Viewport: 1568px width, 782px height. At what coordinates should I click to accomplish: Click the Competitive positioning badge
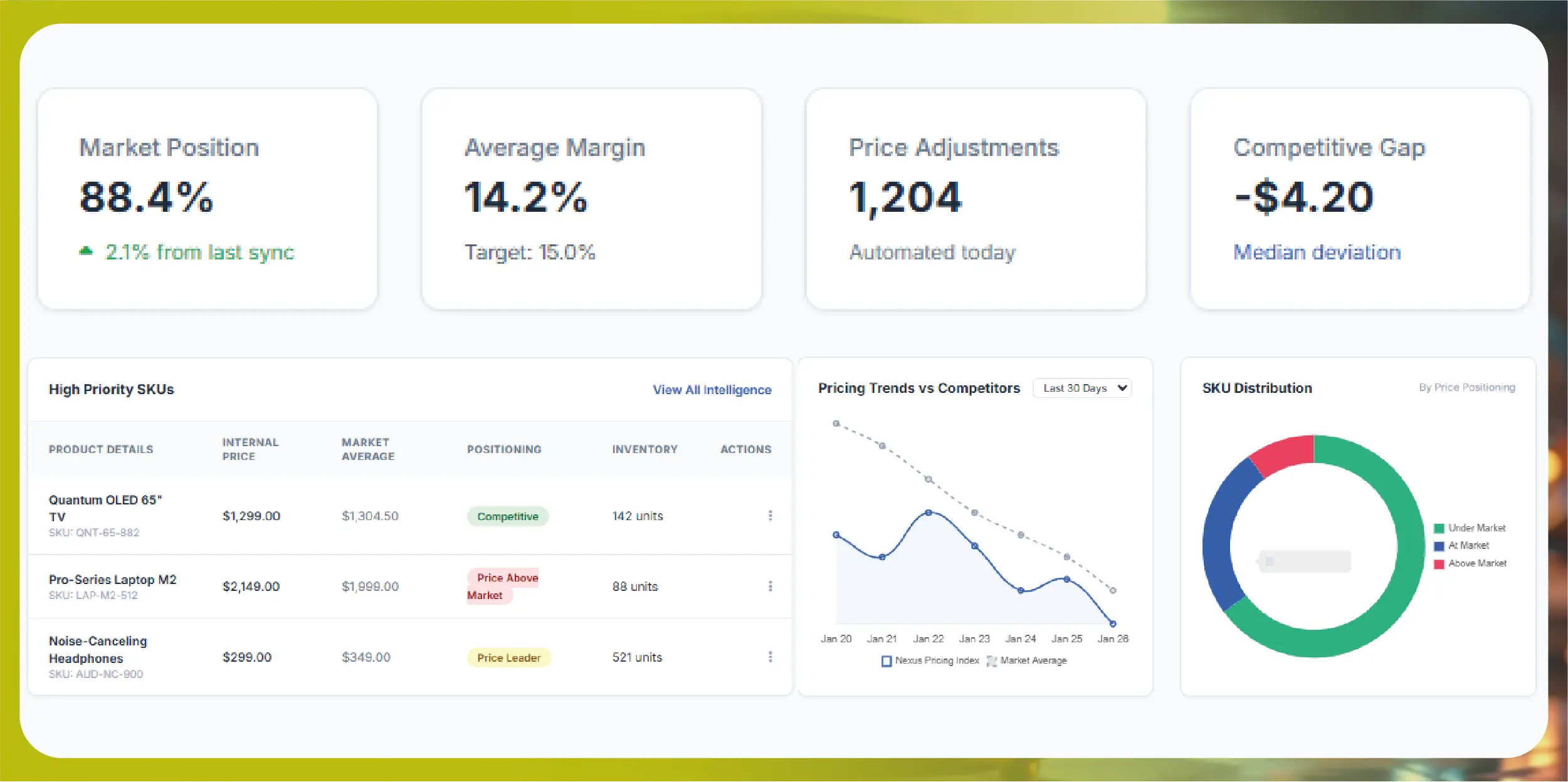click(x=507, y=516)
